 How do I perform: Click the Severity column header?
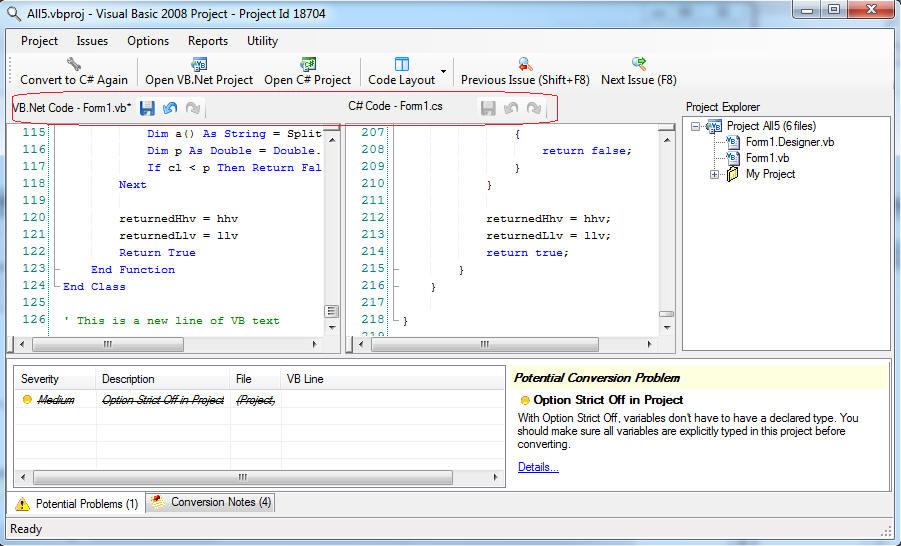[40, 379]
